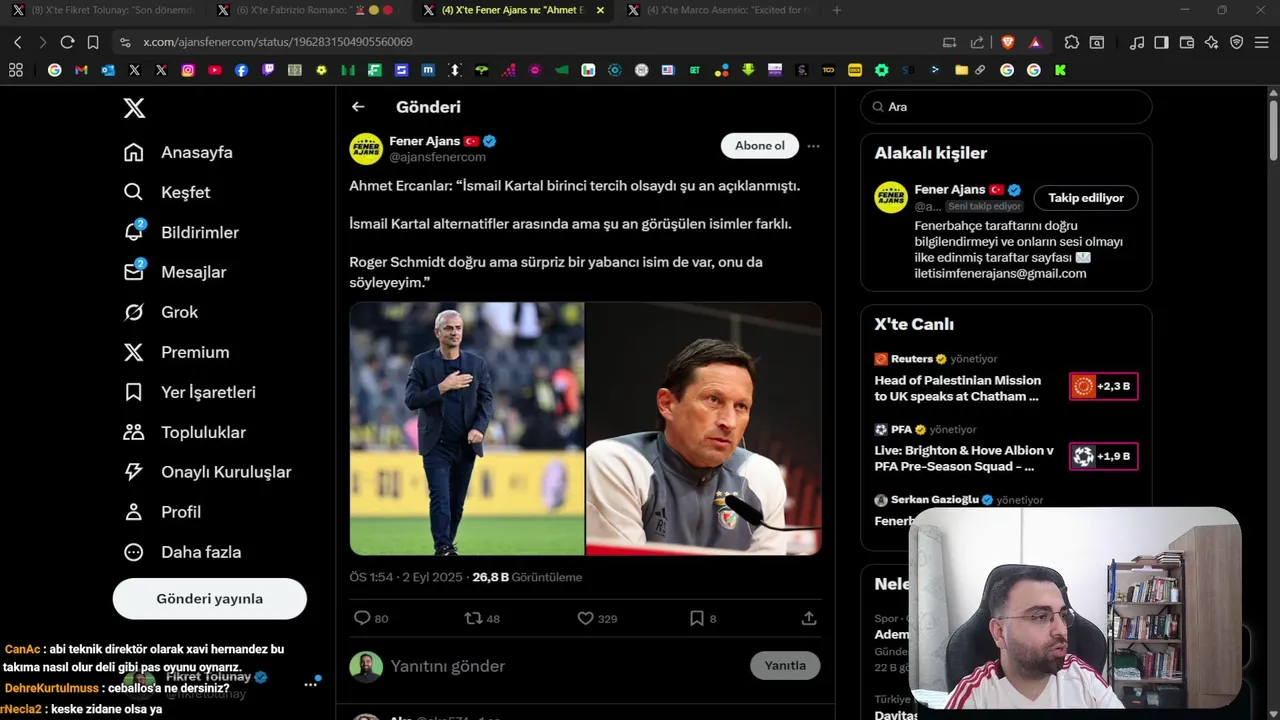Open the Leo AI sparkle icon
The image size is (1280, 720).
[1212, 42]
